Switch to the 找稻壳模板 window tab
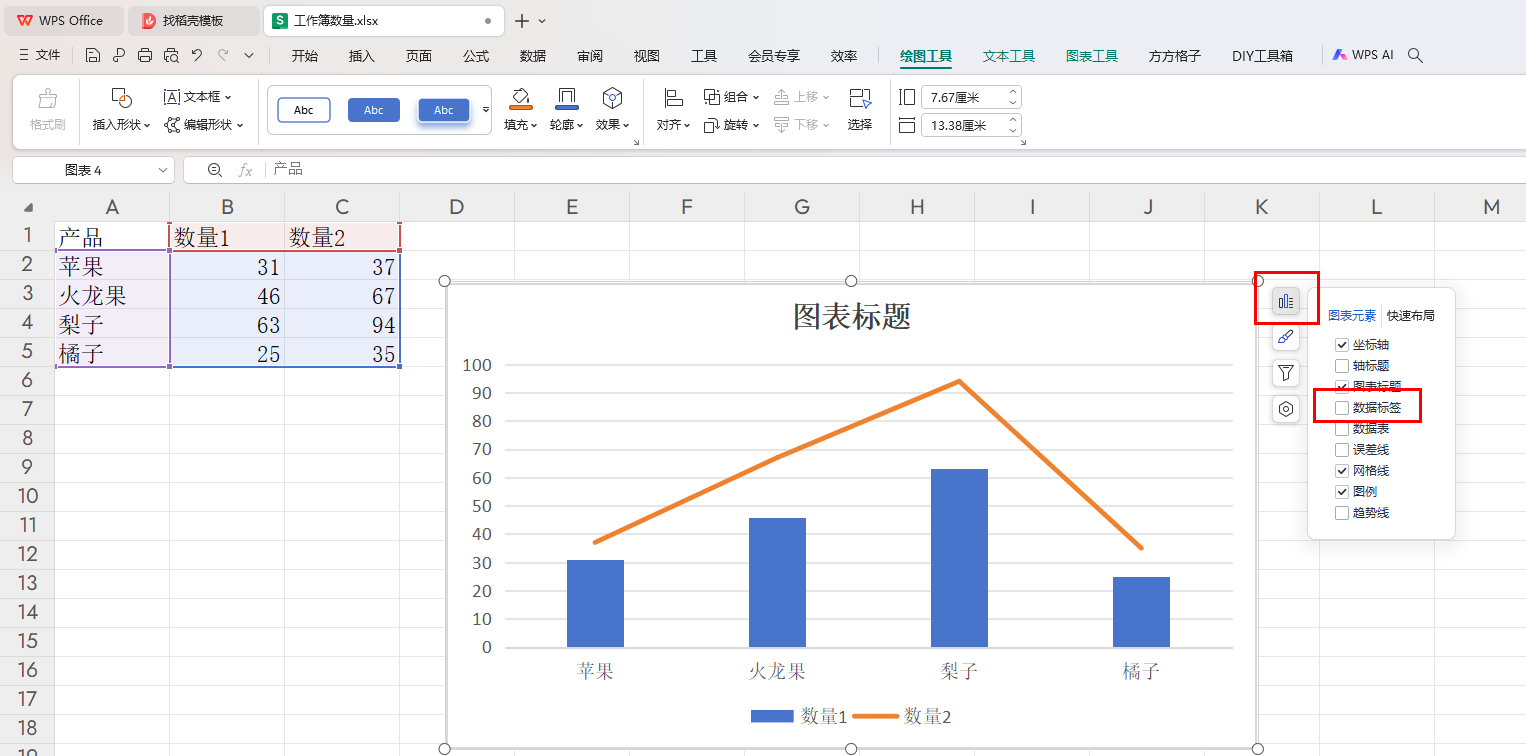 click(x=194, y=21)
